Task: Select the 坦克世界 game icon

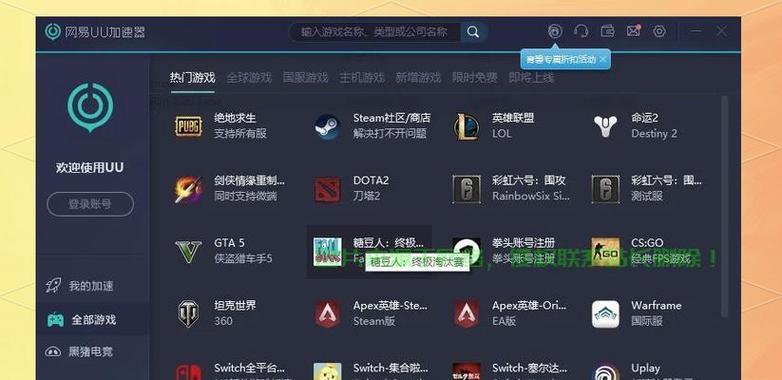Action: point(189,314)
